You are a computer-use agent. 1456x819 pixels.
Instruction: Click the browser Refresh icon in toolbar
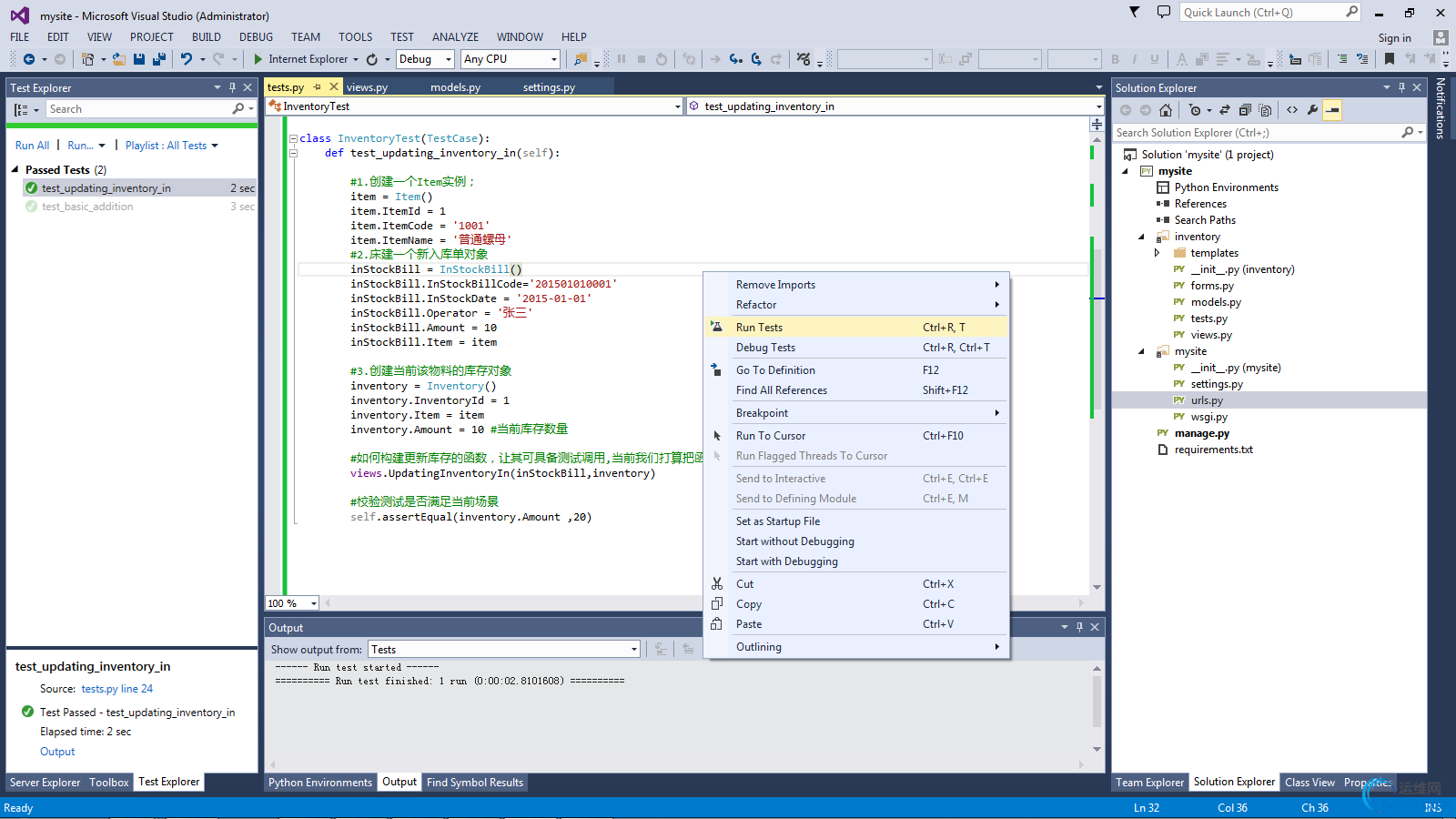(x=372, y=59)
